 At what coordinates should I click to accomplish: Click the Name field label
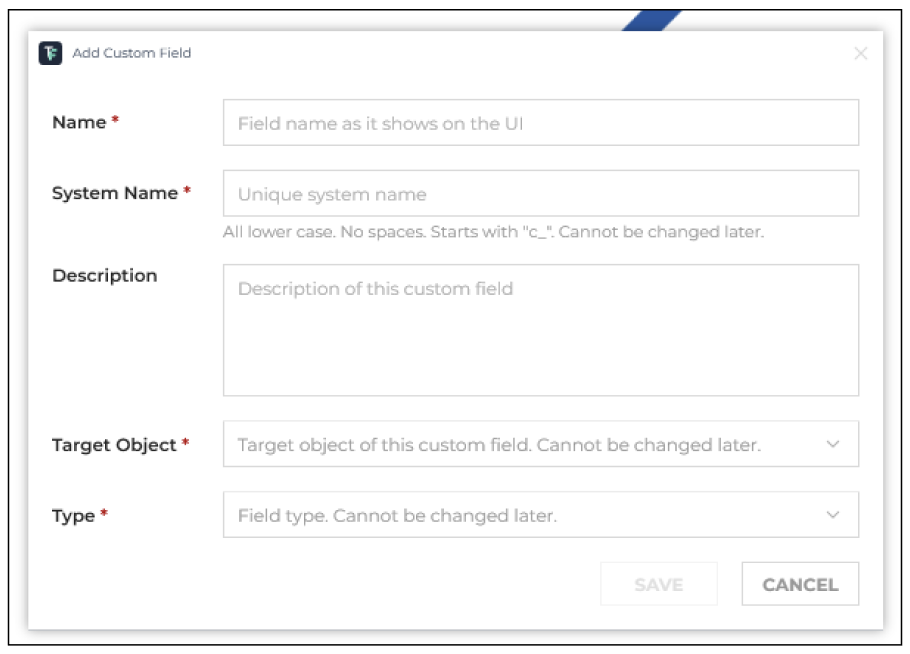tap(79, 122)
